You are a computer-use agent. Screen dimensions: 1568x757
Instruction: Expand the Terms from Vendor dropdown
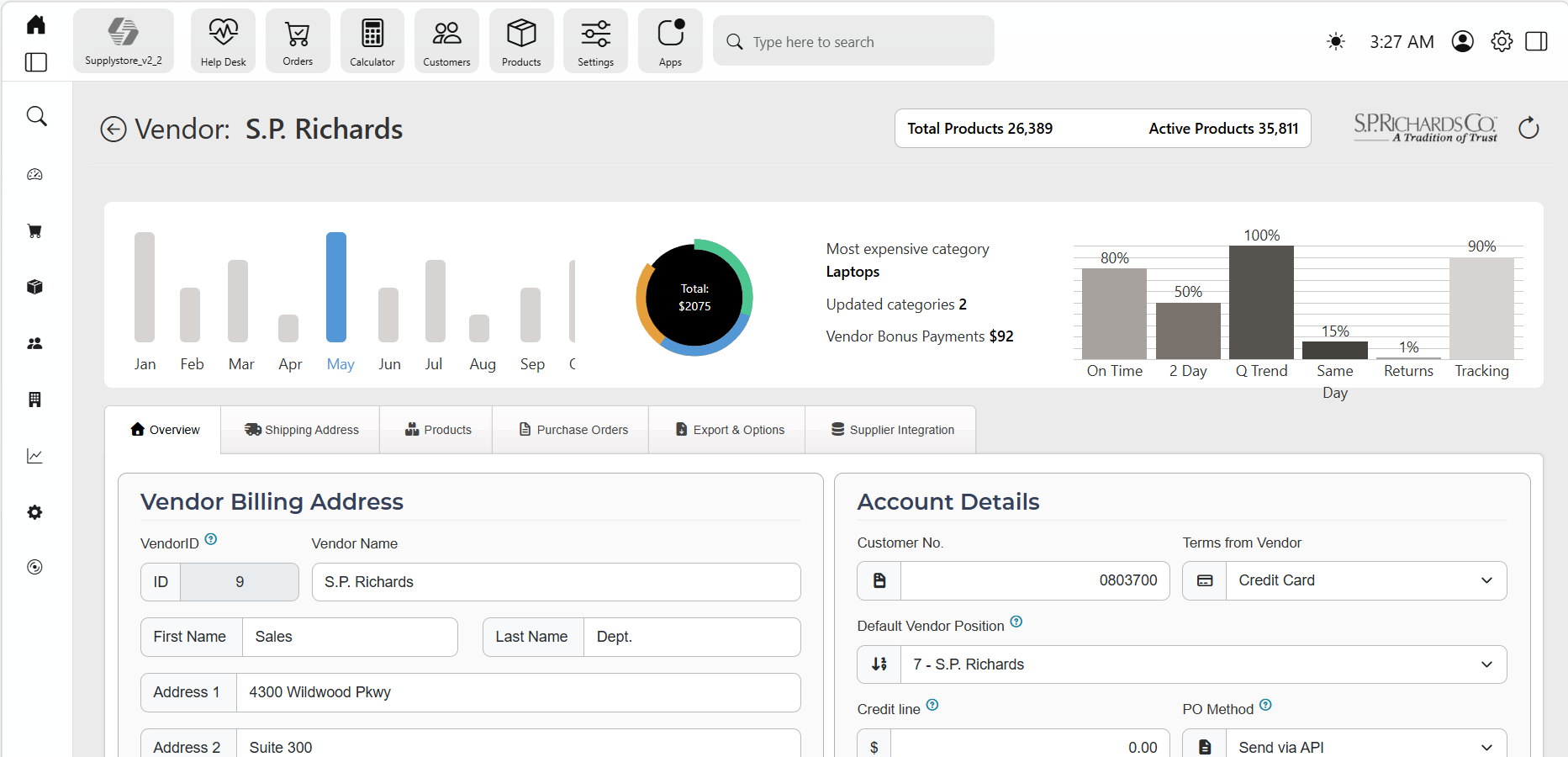[1344, 581]
